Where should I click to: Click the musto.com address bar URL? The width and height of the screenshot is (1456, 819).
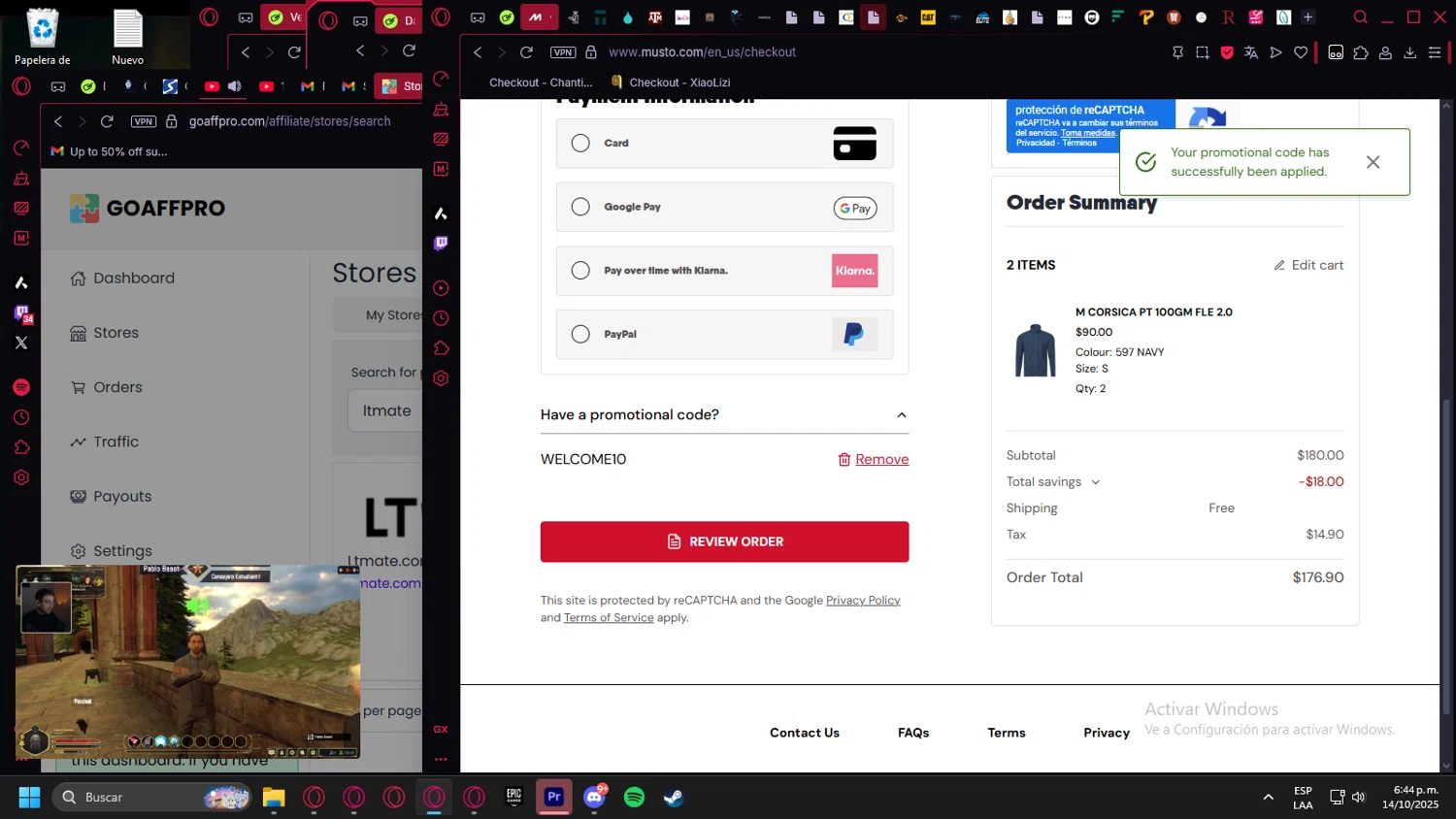coord(702,52)
